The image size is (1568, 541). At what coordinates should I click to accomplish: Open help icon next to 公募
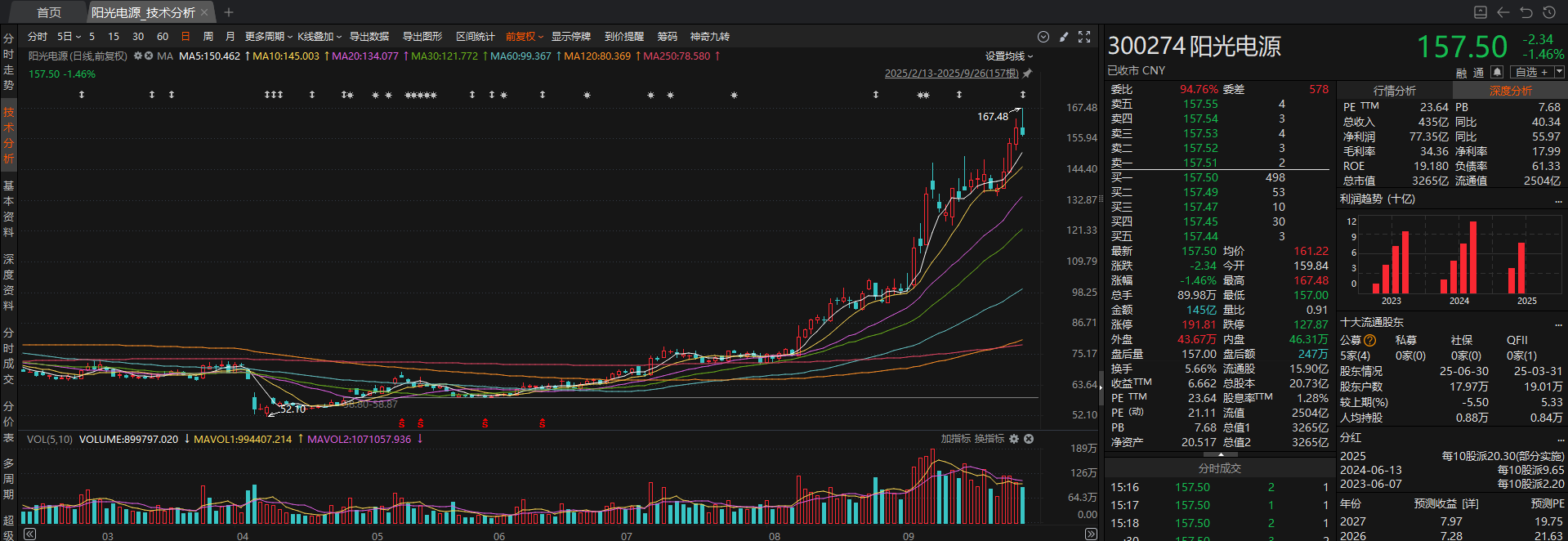point(1370,340)
